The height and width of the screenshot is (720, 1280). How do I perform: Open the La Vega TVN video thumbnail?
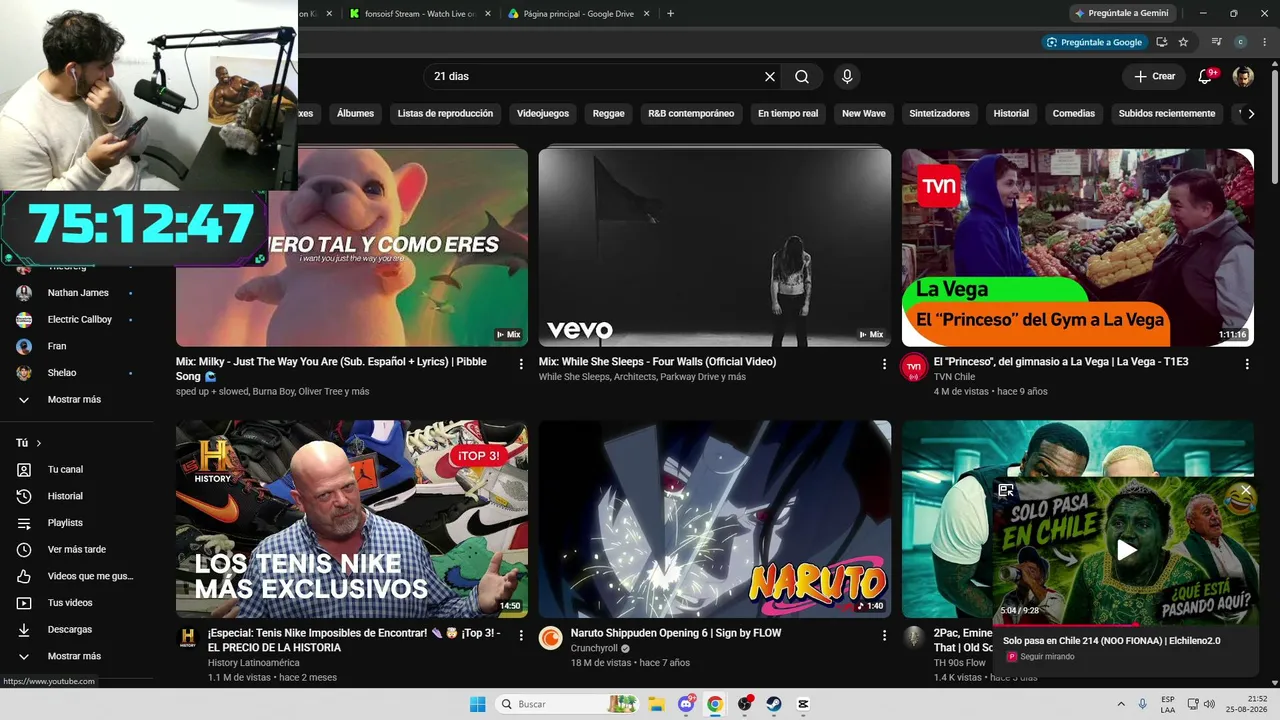pos(1078,248)
